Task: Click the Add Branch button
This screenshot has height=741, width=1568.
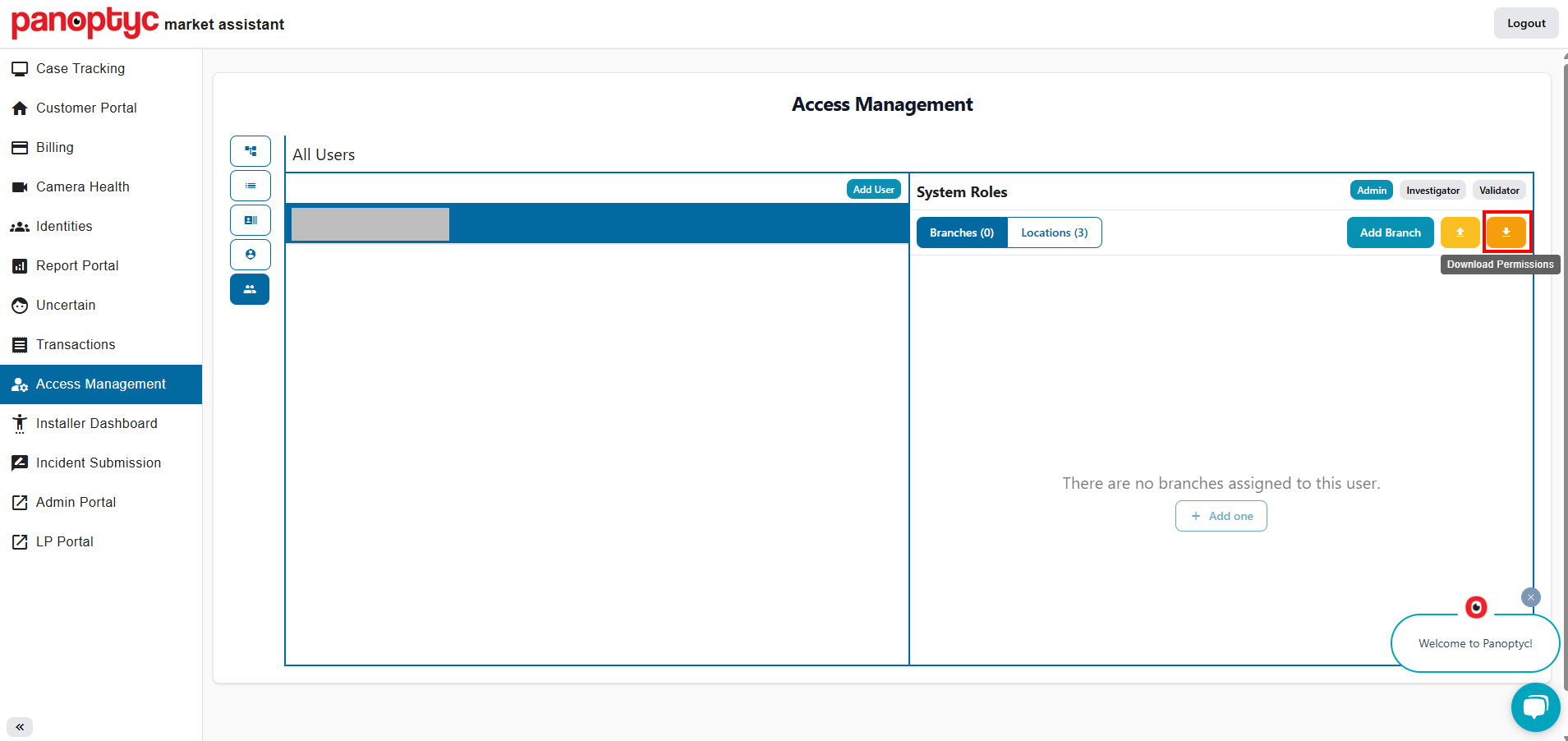Action: [x=1389, y=232]
